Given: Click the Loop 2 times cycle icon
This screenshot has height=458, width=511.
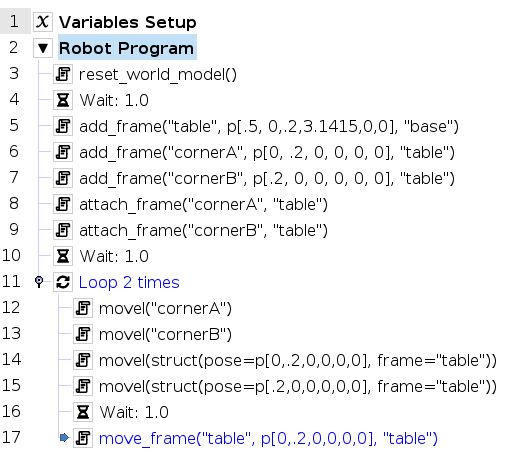Looking at the screenshot, I should pyautogui.click(x=63, y=282).
